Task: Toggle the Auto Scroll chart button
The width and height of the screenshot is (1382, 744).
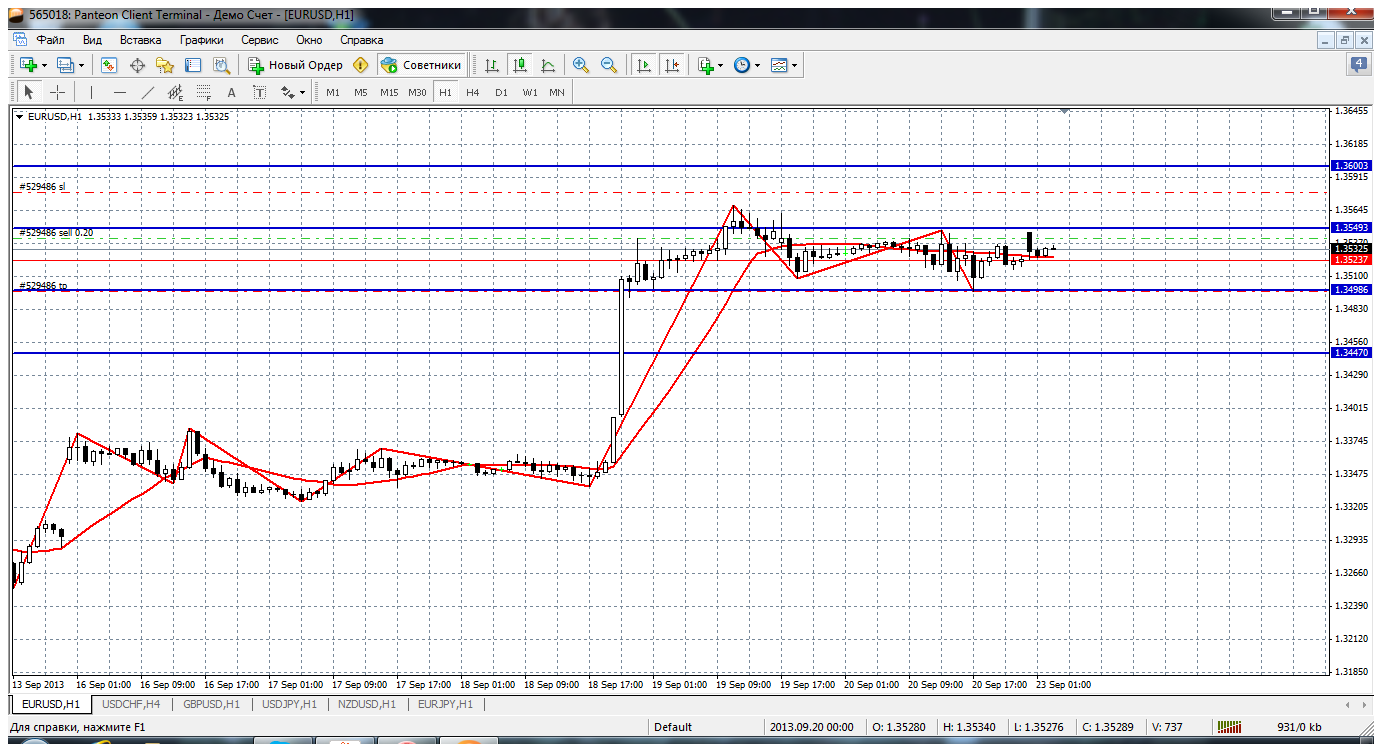Action: pos(643,65)
